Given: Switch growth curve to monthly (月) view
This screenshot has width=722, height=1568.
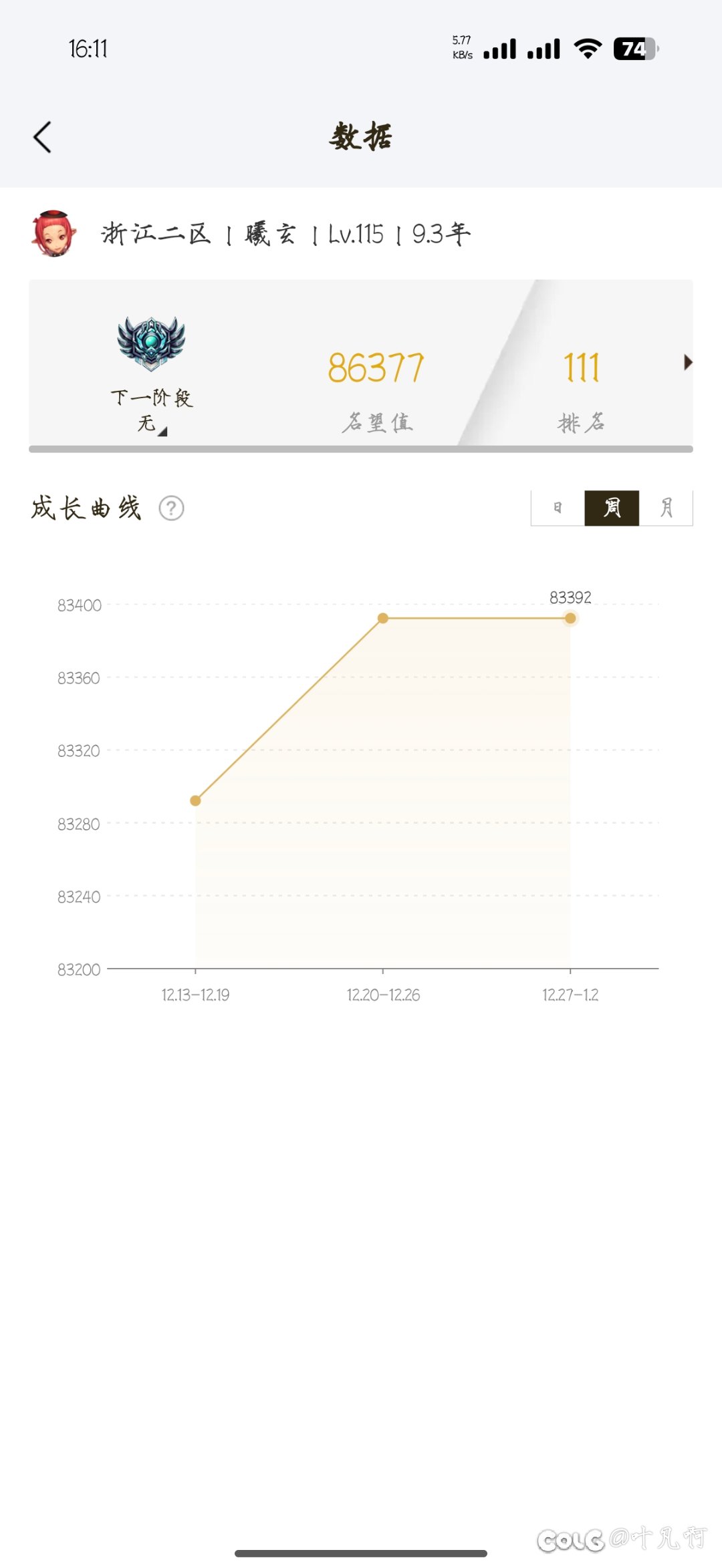Looking at the screenshot, I should click(666, 508).
